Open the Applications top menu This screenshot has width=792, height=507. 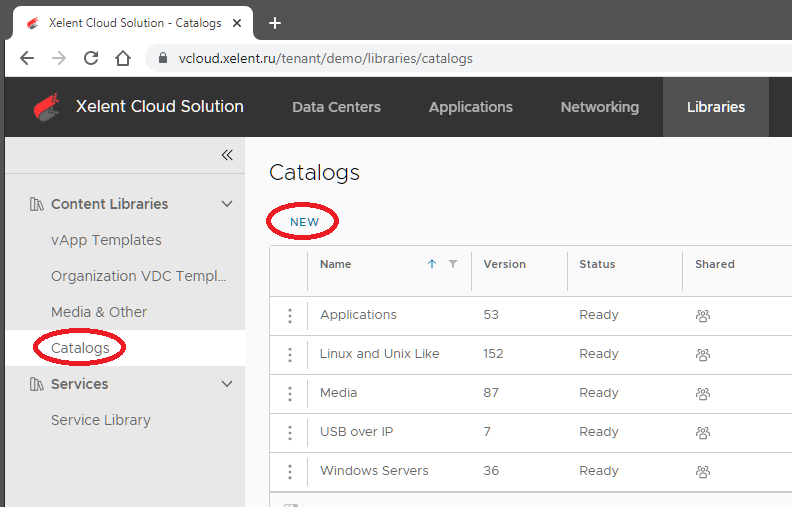click(471, 107)
